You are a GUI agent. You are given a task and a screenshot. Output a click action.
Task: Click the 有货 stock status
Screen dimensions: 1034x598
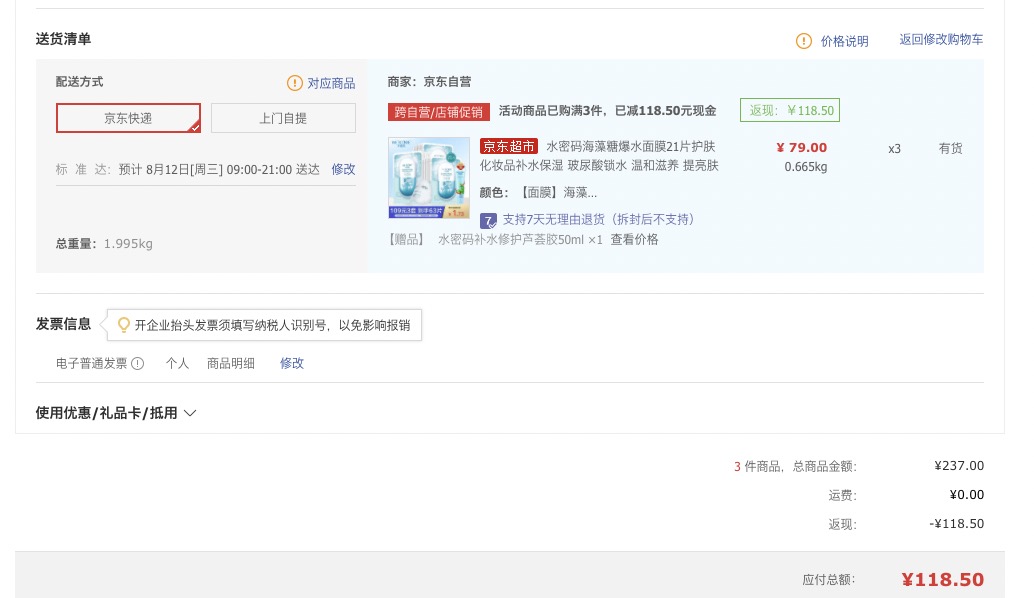(x=950, y=148)
